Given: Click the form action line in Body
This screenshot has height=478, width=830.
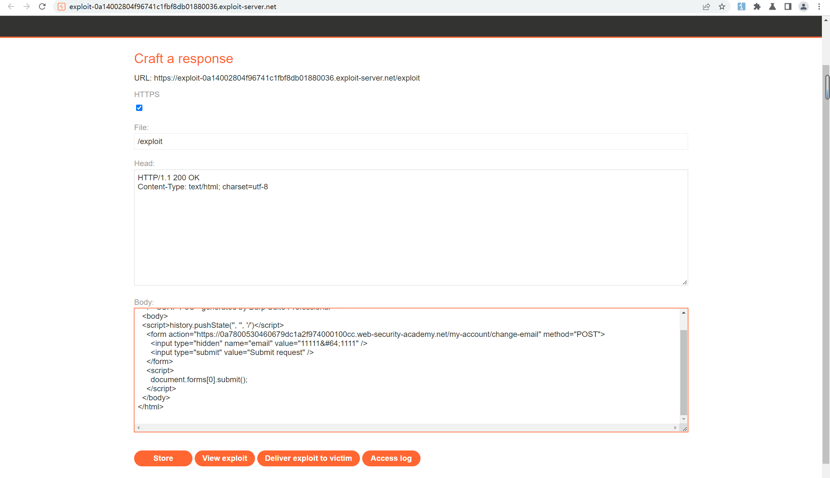Looking at the screenshot, I should coord(375,335).
